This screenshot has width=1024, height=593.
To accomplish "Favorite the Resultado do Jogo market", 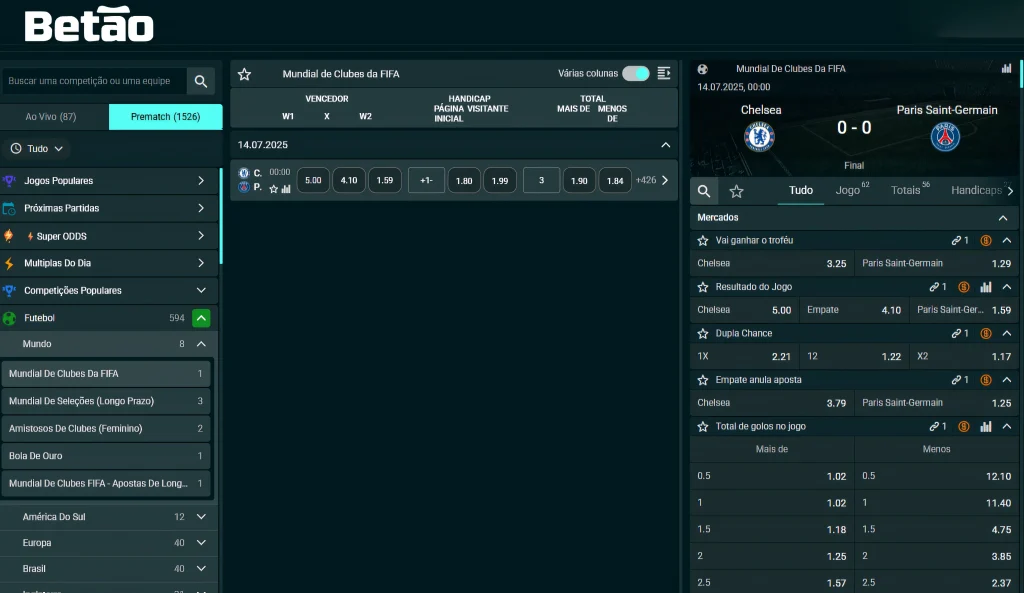I will (703, 287).
